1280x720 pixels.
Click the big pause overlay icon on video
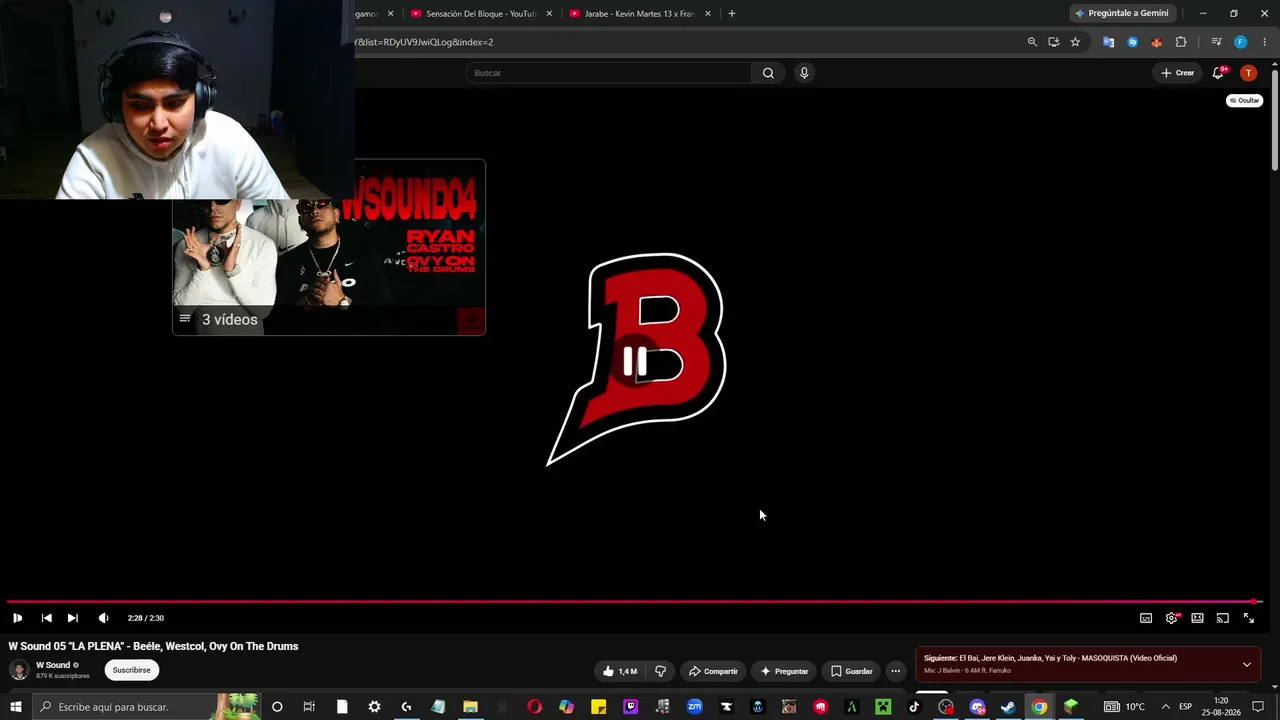635,362
